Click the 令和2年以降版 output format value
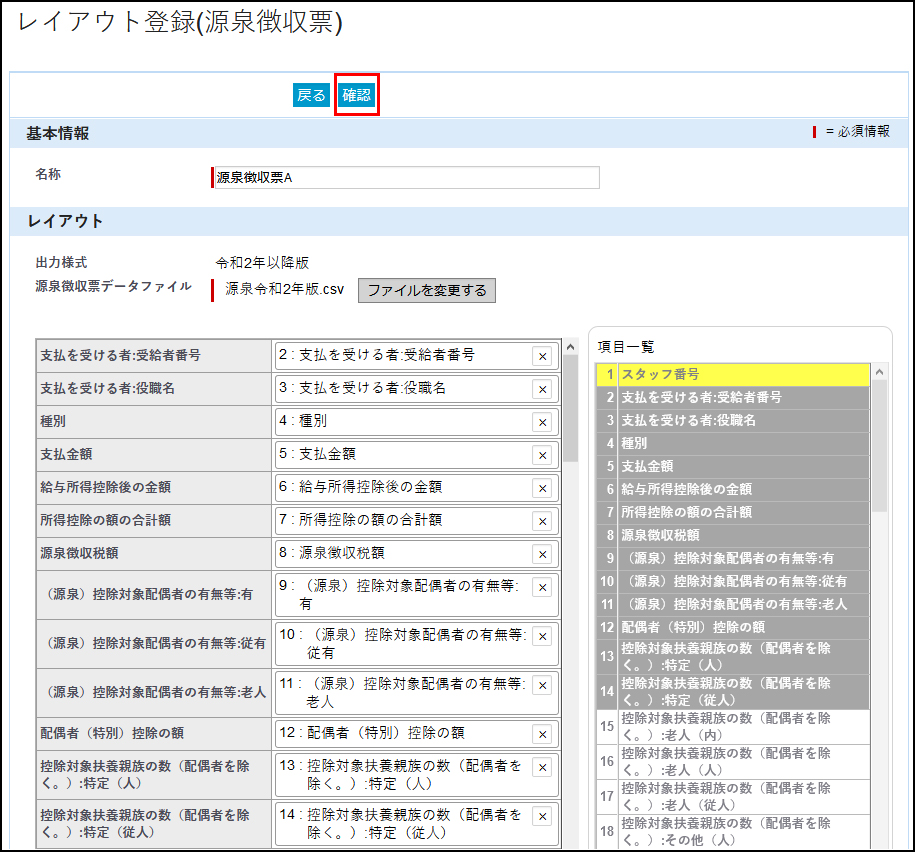 tap(262, 263)
